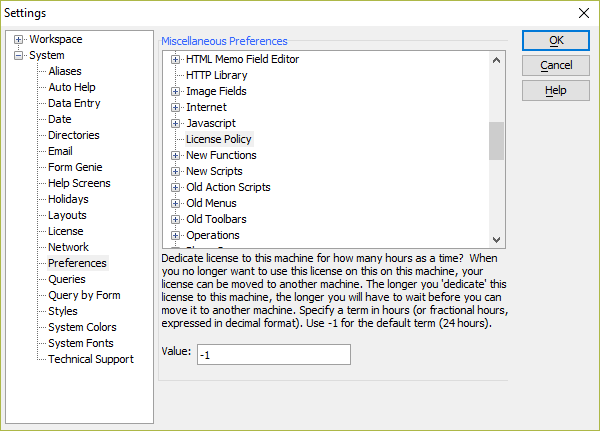Screen dimensions: 600x431
Task: Click the Value input field
Action: point(274,354)
